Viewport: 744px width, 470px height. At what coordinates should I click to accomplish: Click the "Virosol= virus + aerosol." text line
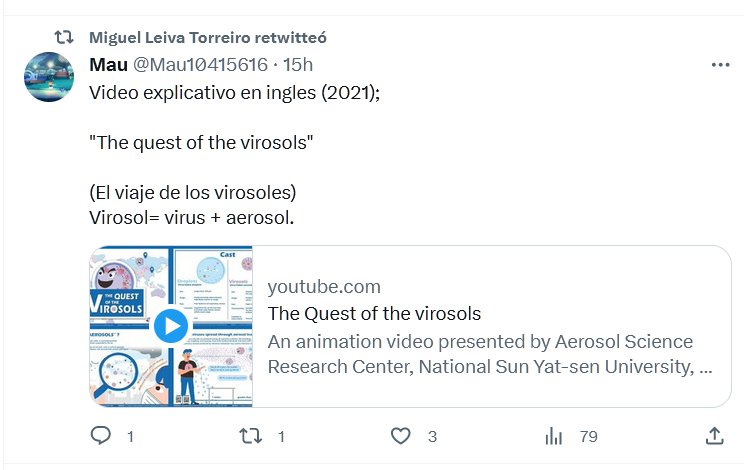[x=191, y=216]
